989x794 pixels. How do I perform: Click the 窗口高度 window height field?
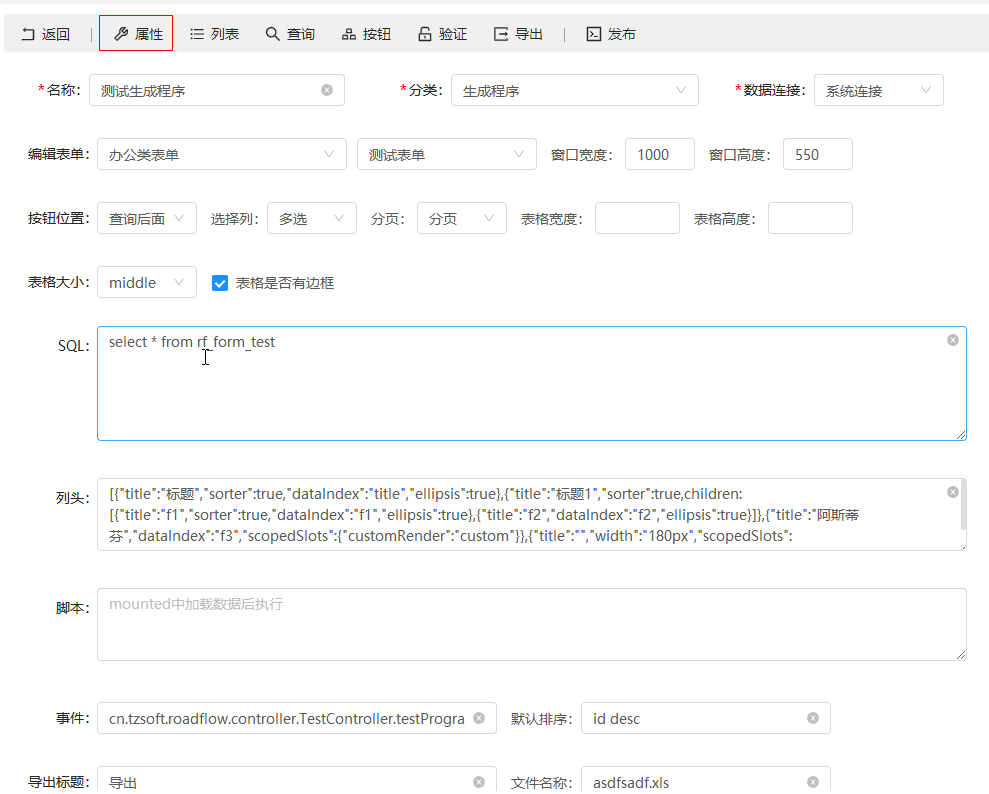click(x=817, y=155)
